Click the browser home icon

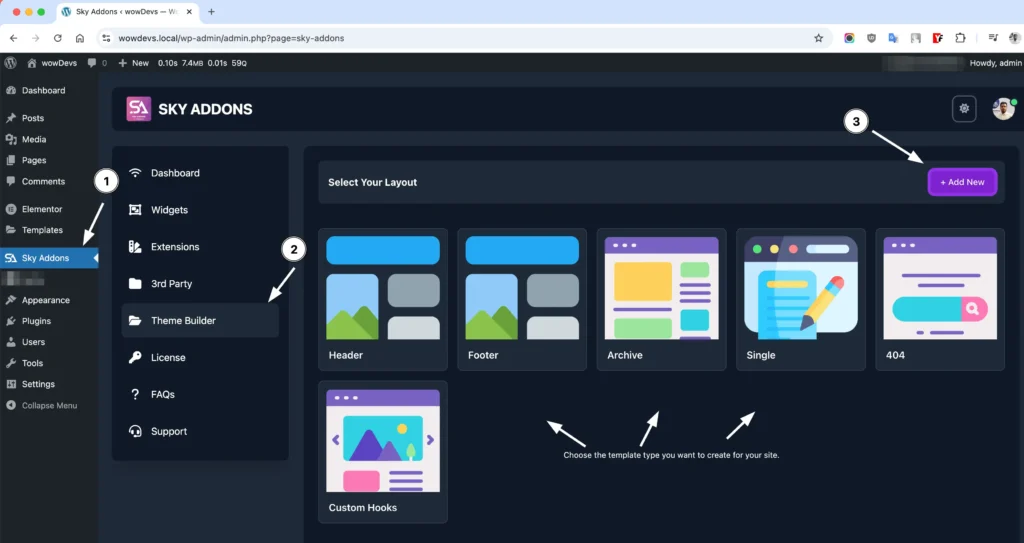click(80, 38)
